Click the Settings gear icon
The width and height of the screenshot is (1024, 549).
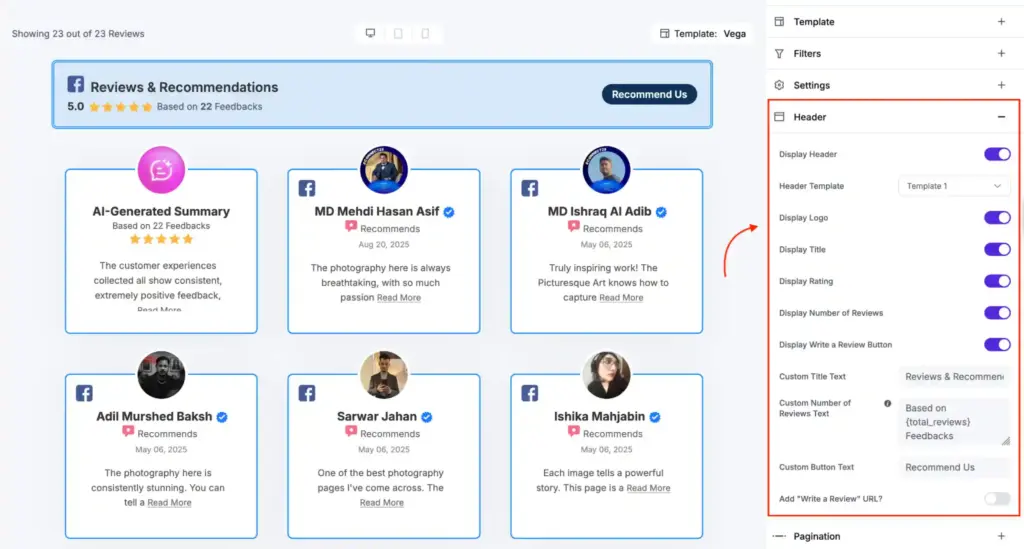coord(779,85)
